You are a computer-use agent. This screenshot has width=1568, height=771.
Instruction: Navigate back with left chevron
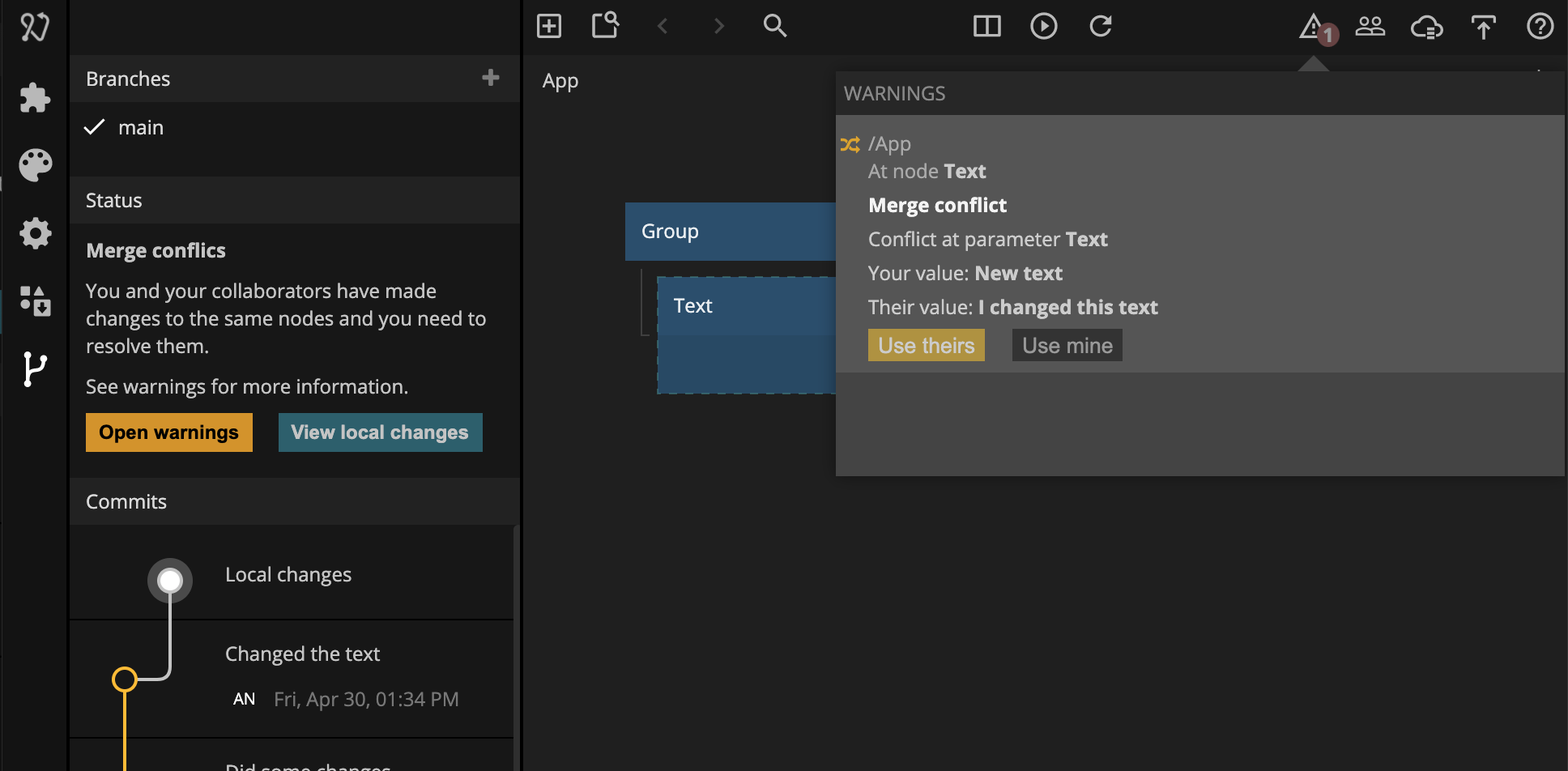click(x=663, y=26)
